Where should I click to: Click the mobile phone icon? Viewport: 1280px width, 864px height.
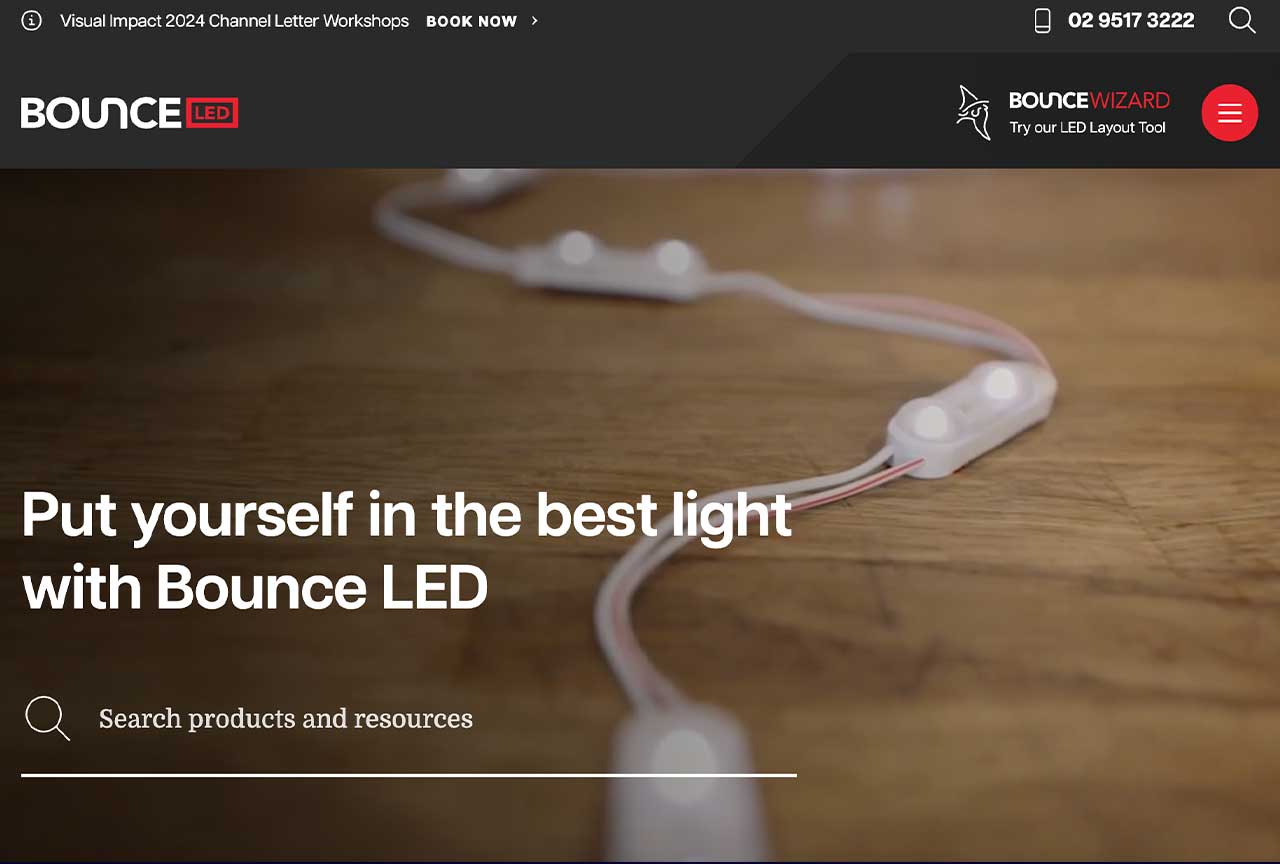pyautogui.click(x=1043, y=21)
